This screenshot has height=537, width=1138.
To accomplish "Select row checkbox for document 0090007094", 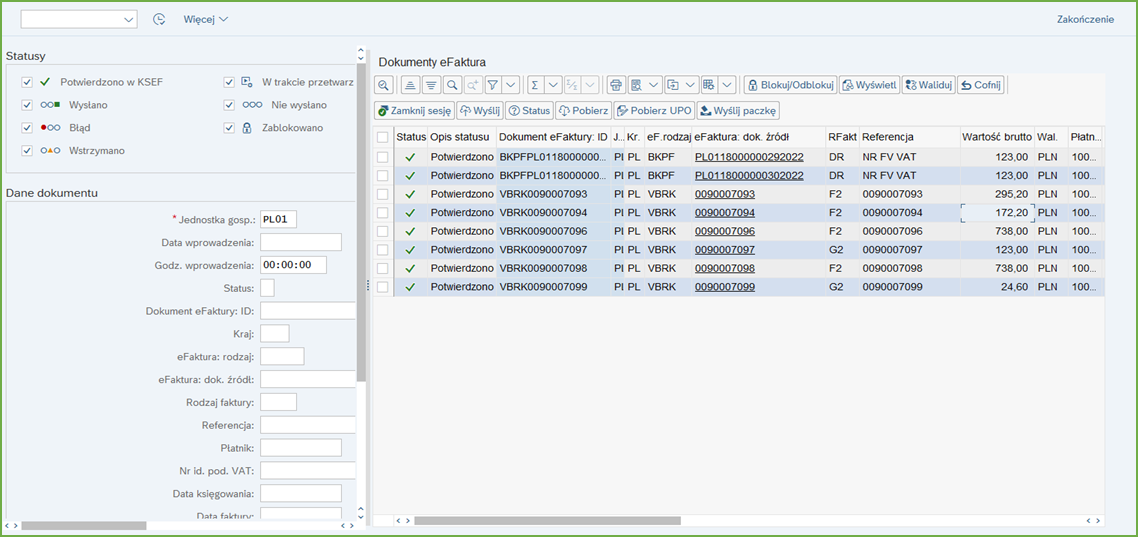I will click(383, 213).
